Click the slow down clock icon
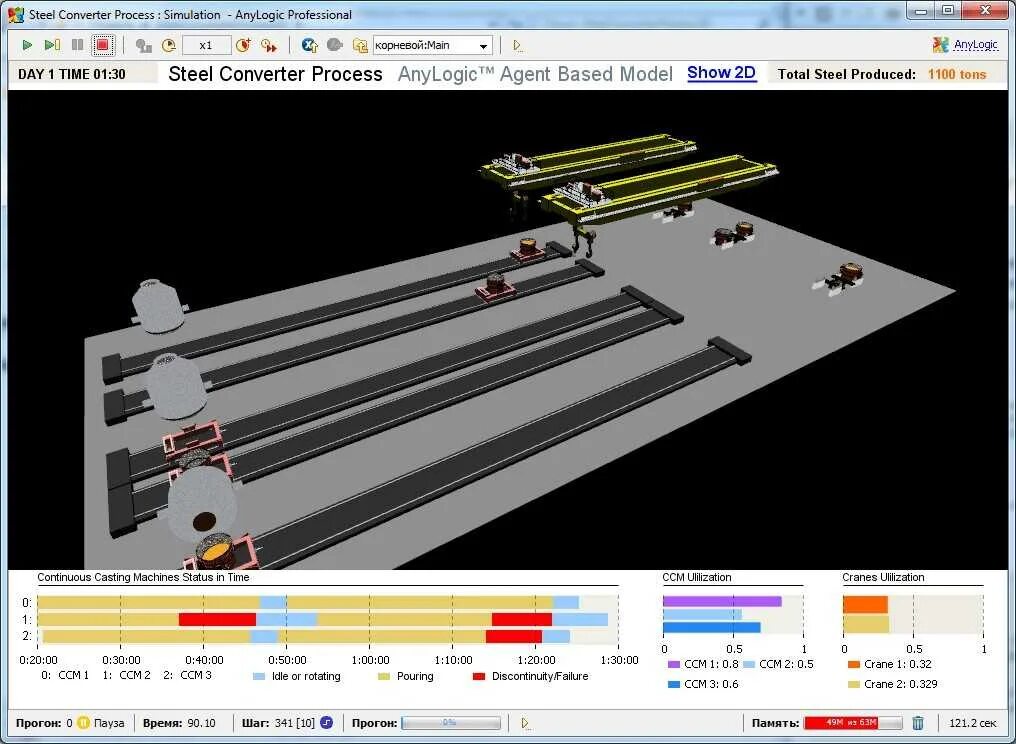The width and height of the screenshot is (1016, 744). tap(168, 45)
